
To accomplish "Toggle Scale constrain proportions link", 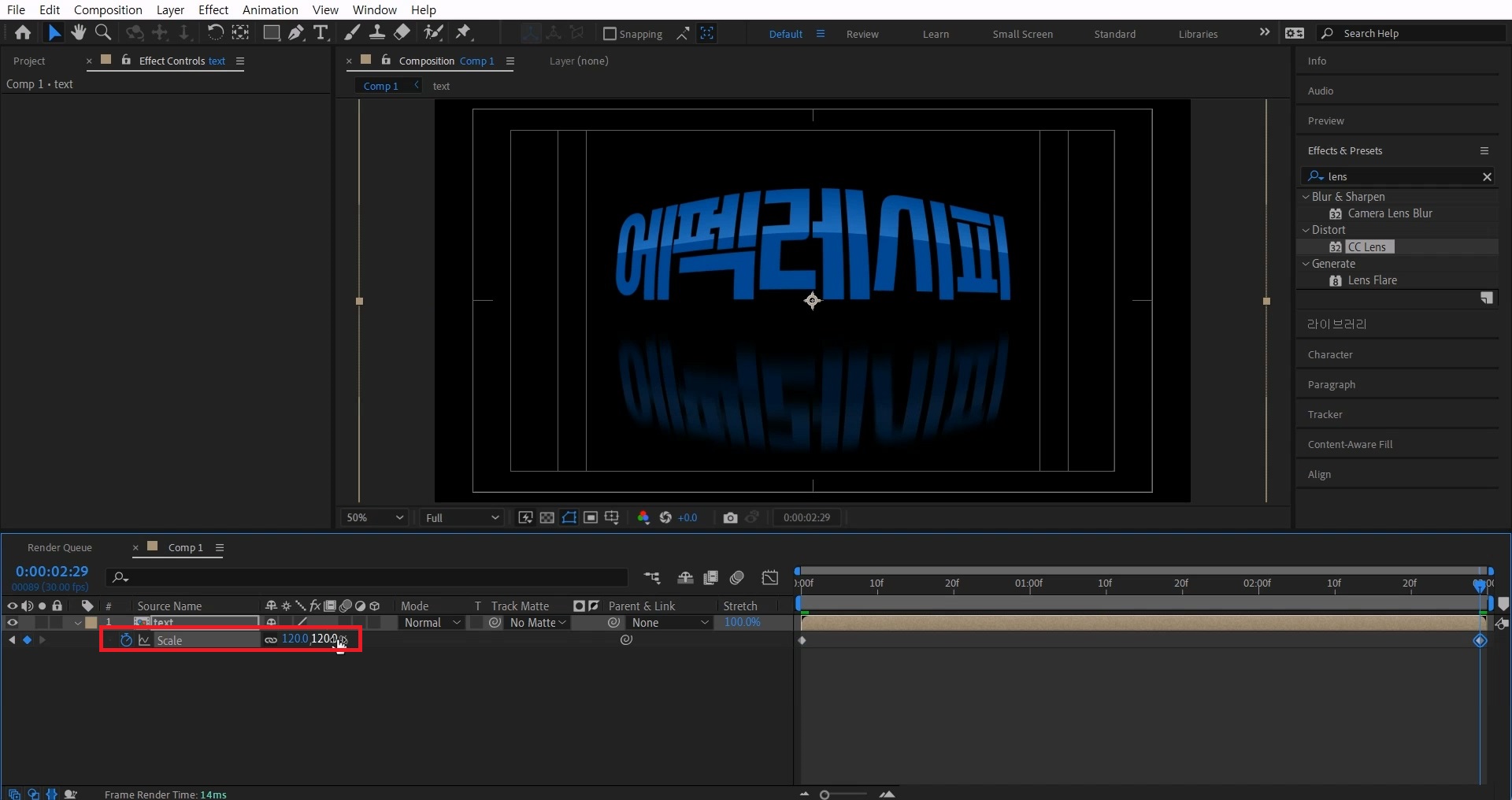I will [271, 639].
